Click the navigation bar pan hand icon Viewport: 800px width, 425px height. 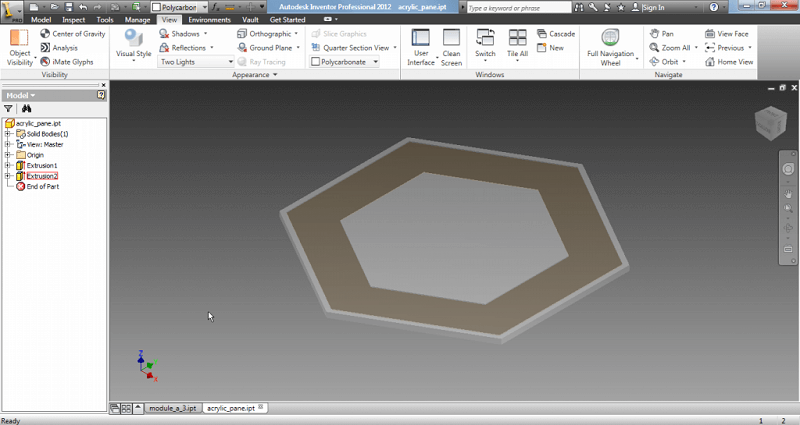coord(788,194)
